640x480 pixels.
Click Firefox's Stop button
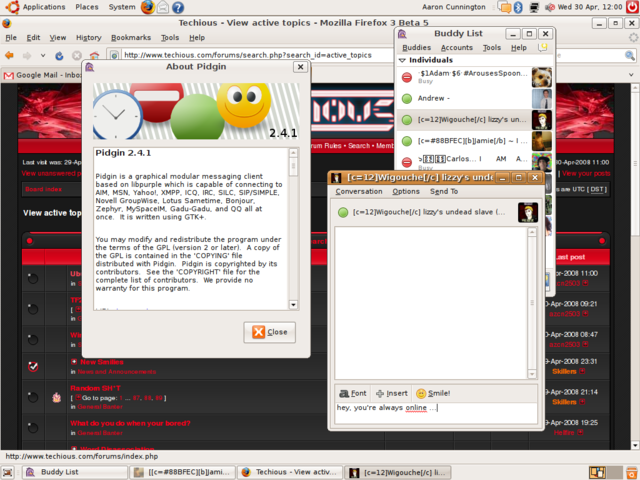click(77, 55)
